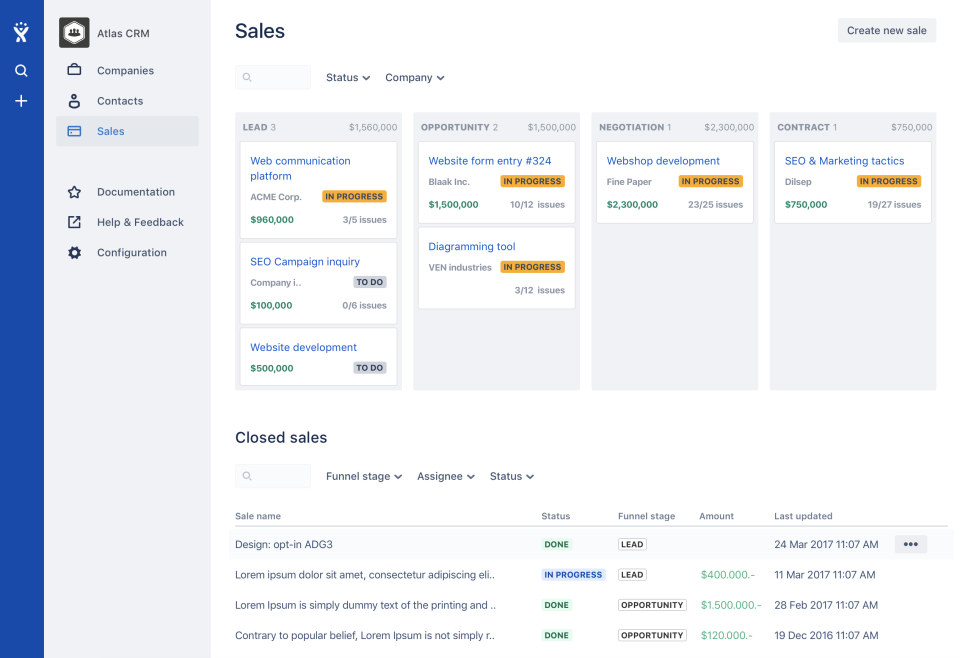Click the Contacts person icon
Image resolution: width=960 pixels, height=658 pixels.
tap(74, 100)
